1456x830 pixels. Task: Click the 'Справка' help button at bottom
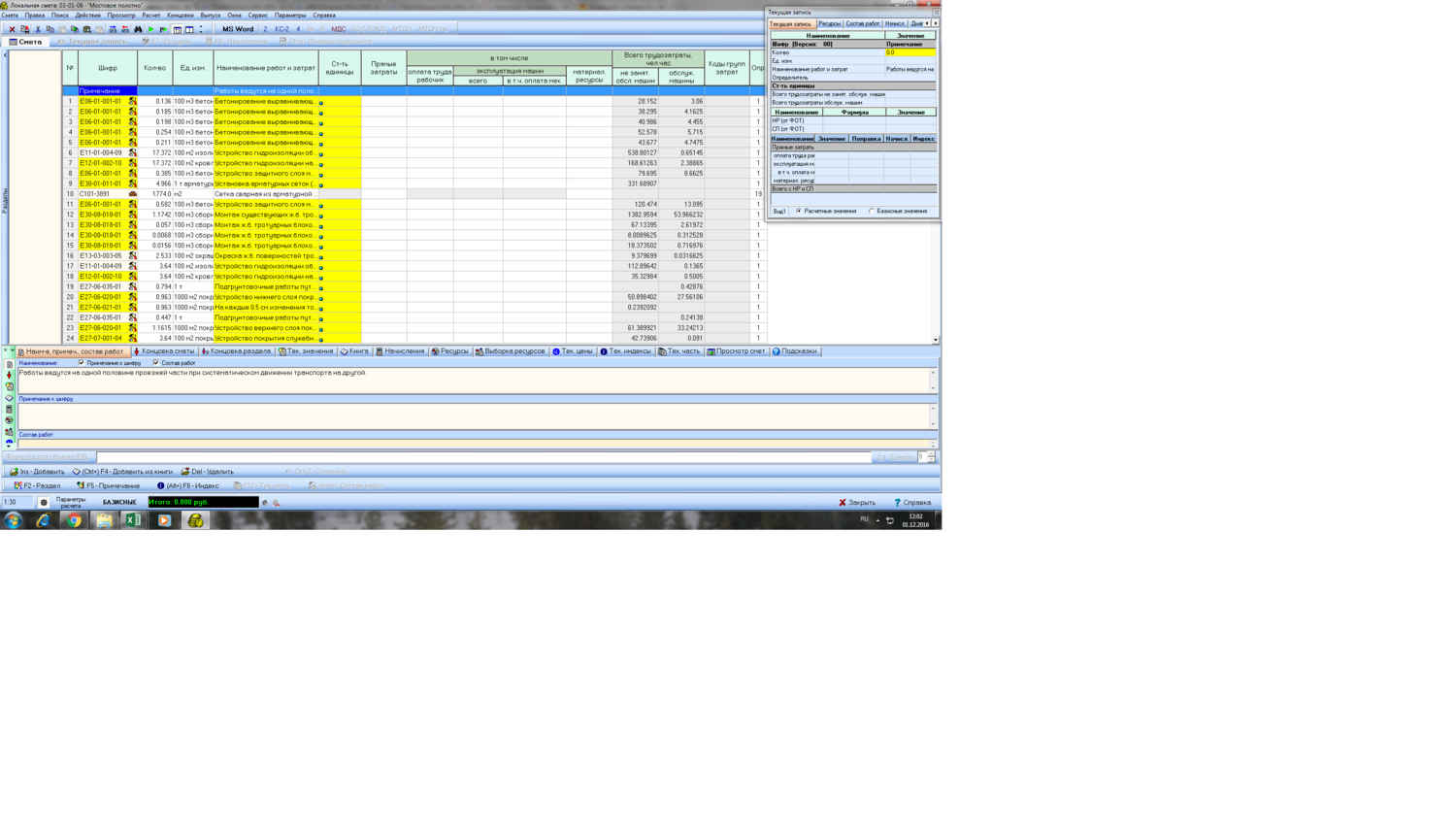[x=912, y=503]
